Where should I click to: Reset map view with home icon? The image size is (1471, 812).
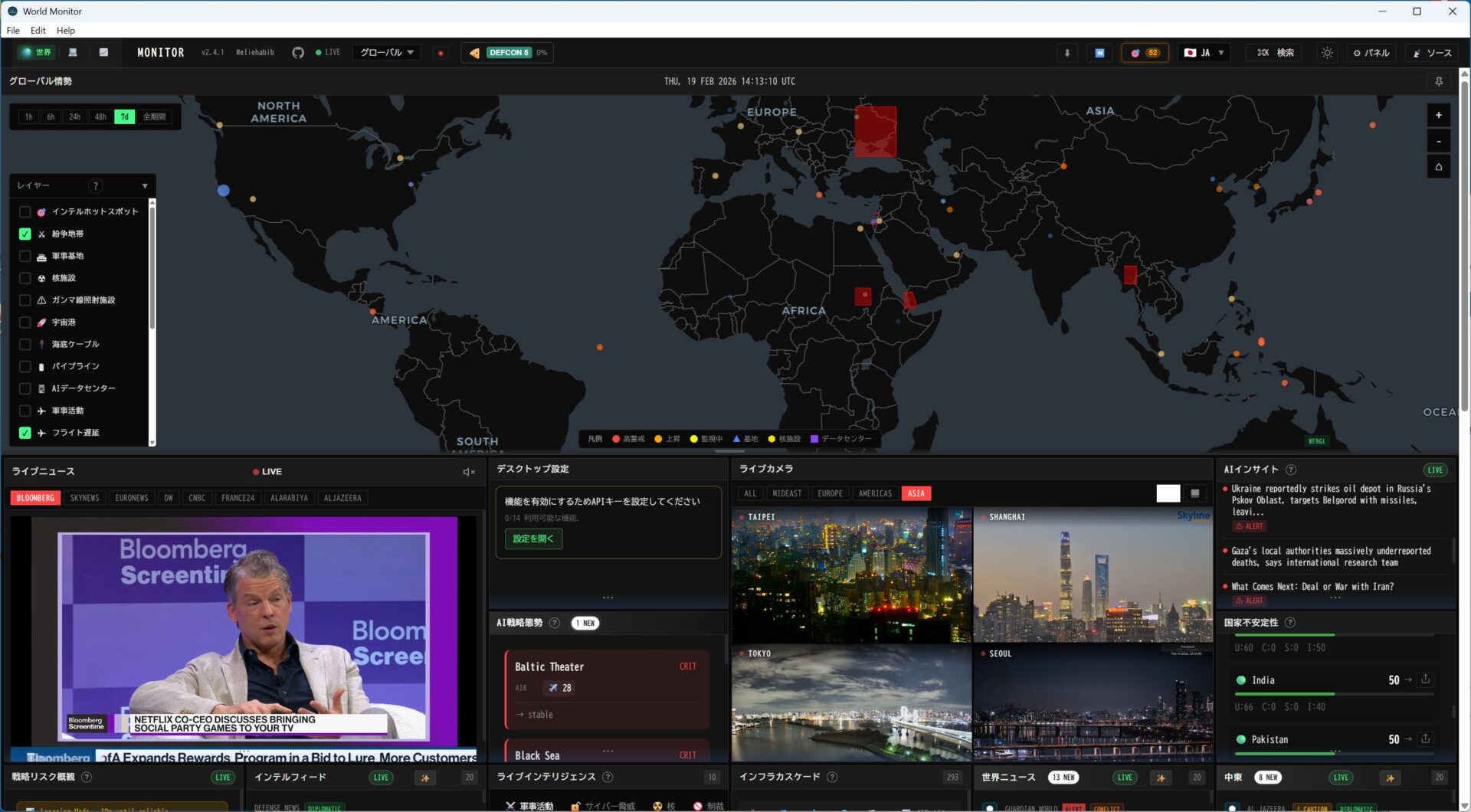(1438, 167)
